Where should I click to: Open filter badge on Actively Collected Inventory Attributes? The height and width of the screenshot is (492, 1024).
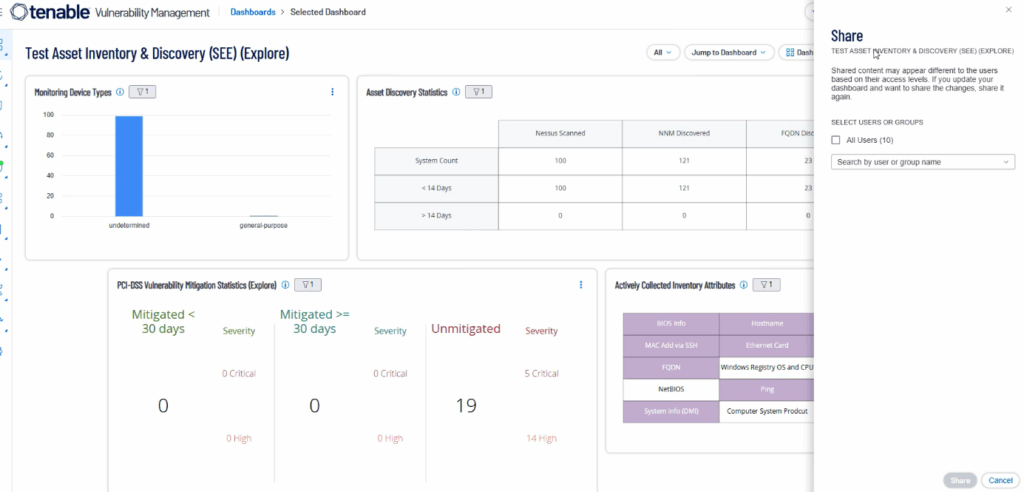pyautogui.click(x=766, y=285)
